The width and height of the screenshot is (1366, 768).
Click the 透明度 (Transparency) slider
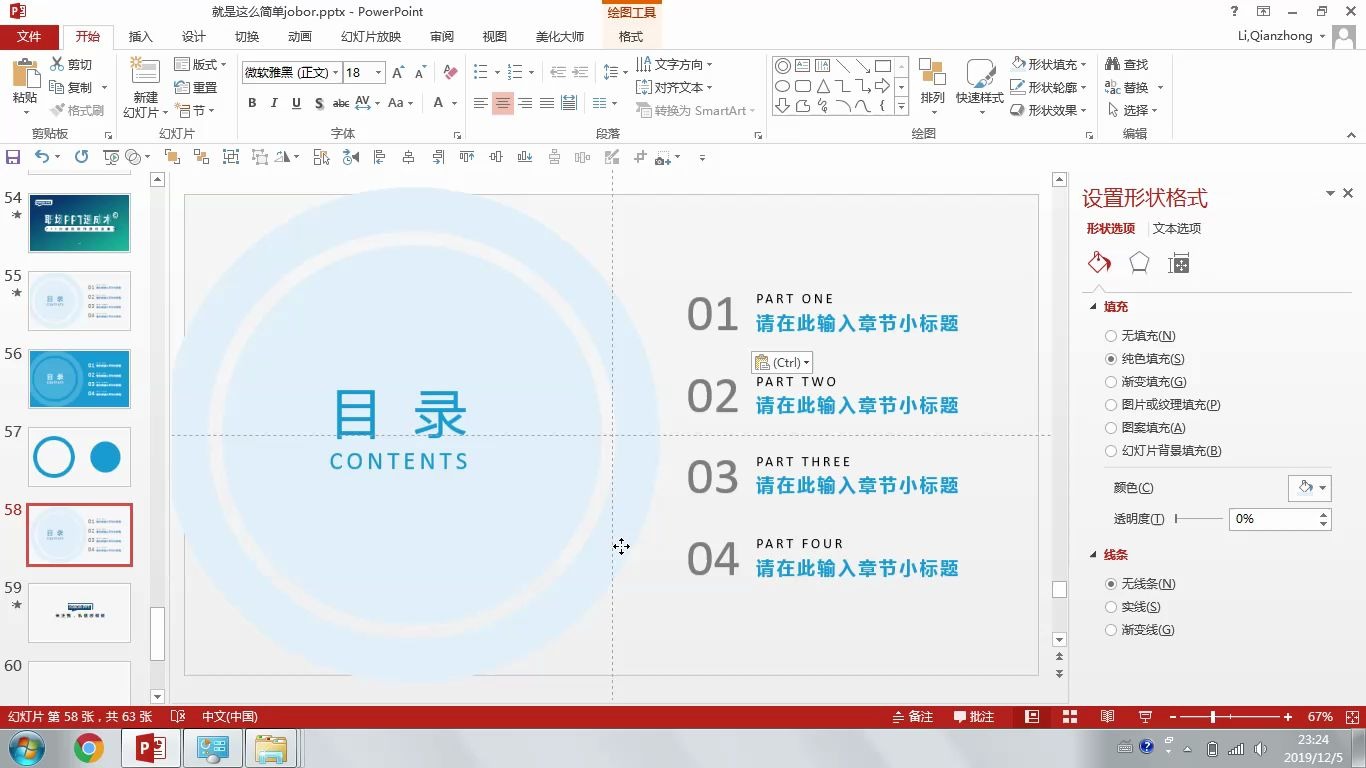click(1199, 519)
